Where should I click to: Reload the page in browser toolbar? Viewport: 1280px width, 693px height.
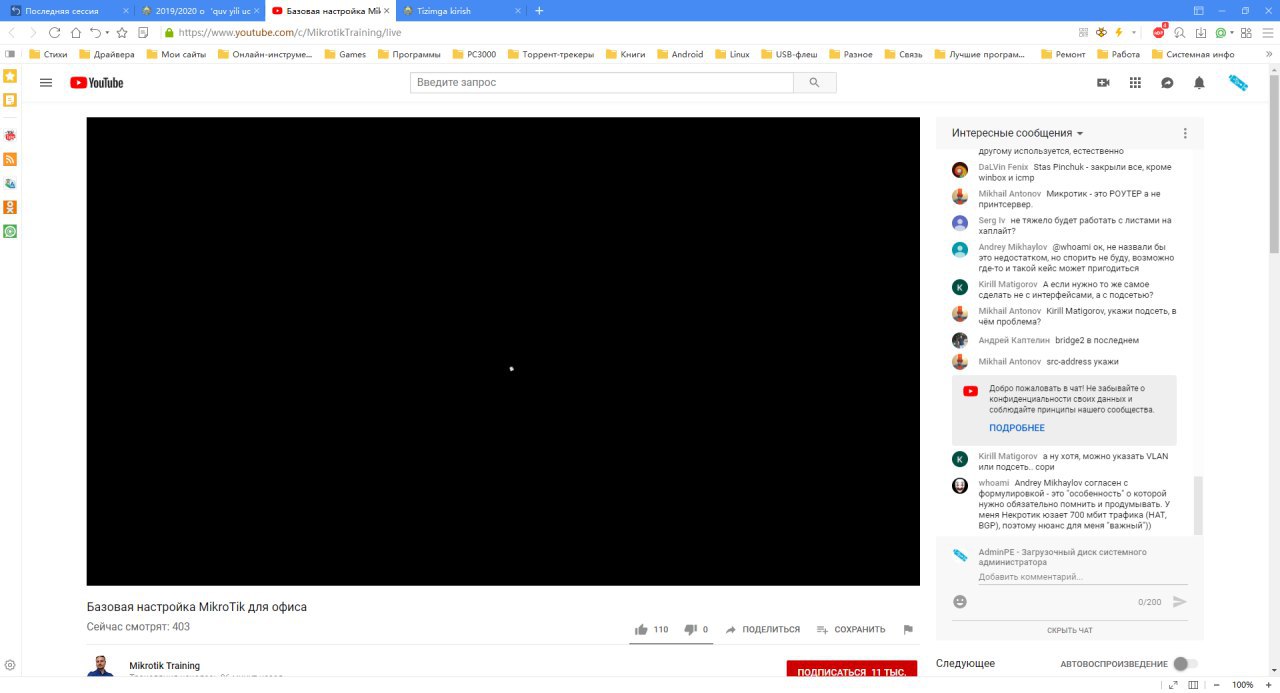tap(55, 32)
